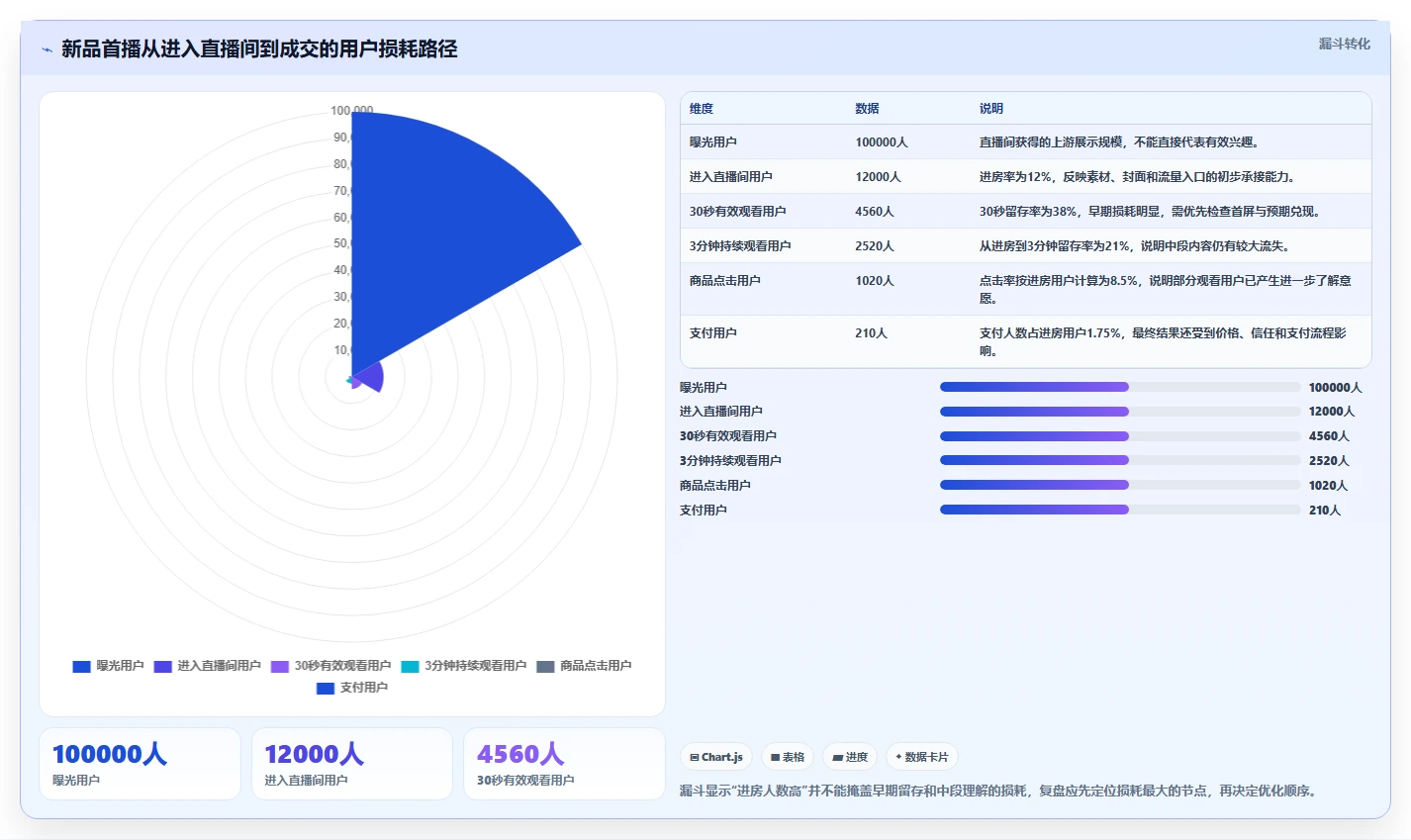
Task: Open the 4560人 30秒有效观看用户 stat card
Action: click(564, 764)
